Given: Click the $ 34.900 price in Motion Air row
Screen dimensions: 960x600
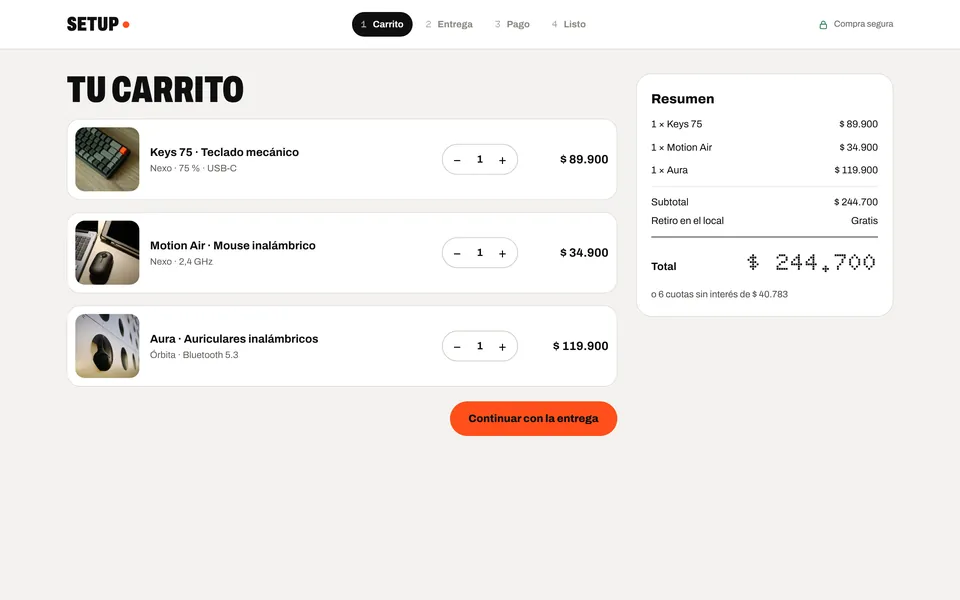Looking at the screenshot, I should (x=584, y=252).
